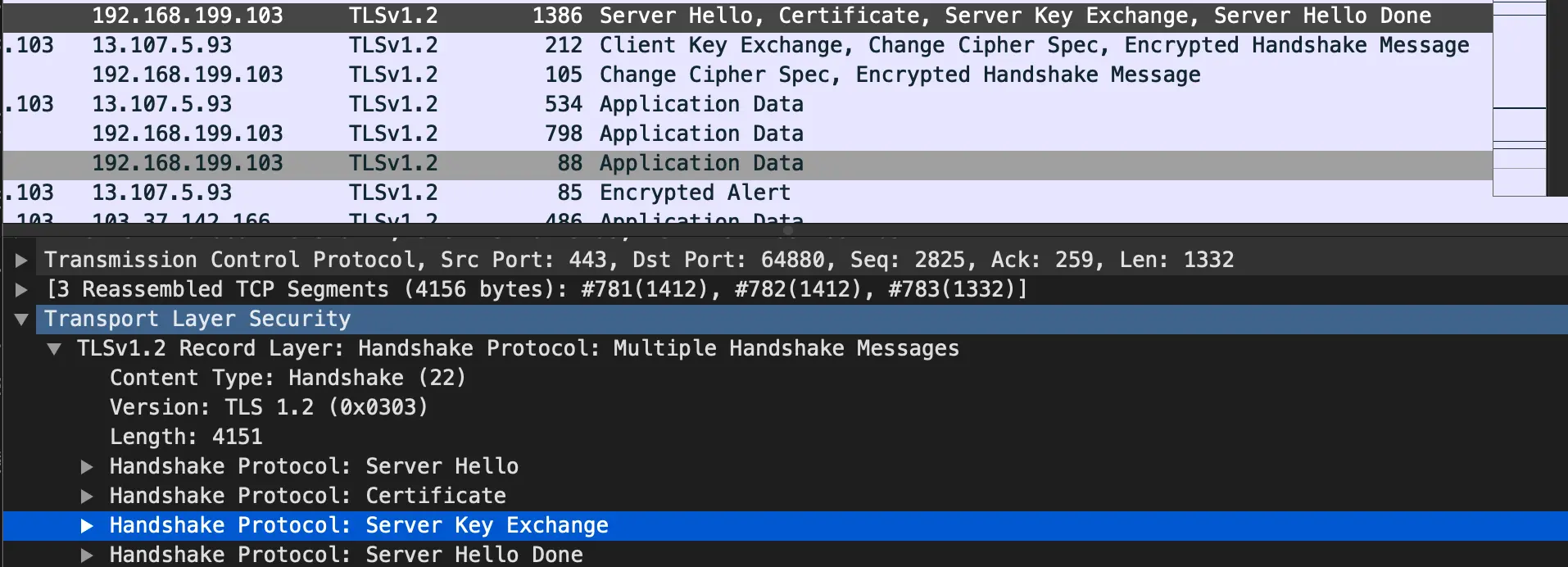Click the Version: TLS 1.2 (0x0303) field
The height and width of the screenshot is (567, 1568).
click(269, 407)
